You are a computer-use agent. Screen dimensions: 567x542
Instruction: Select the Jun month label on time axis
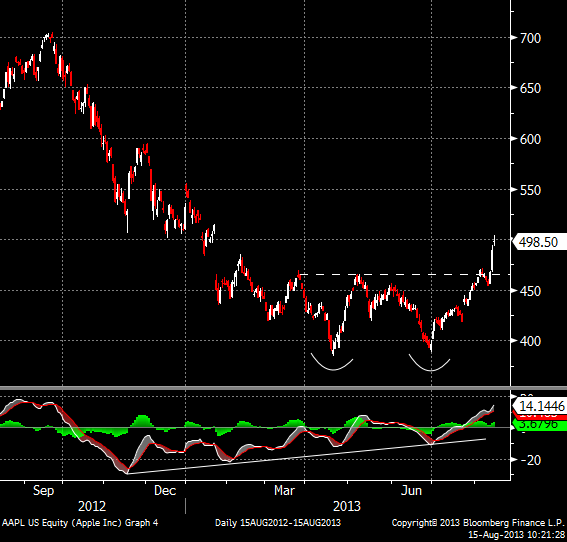click(x=412, y=491)
